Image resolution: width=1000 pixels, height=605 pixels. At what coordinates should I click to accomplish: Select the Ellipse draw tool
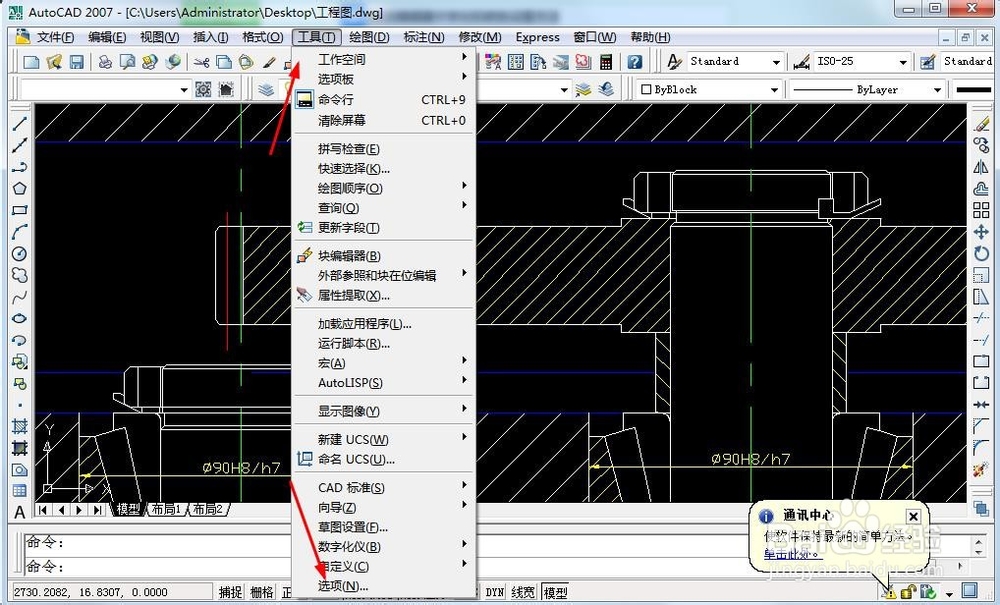pyautogui.click(x=20, y=319)
